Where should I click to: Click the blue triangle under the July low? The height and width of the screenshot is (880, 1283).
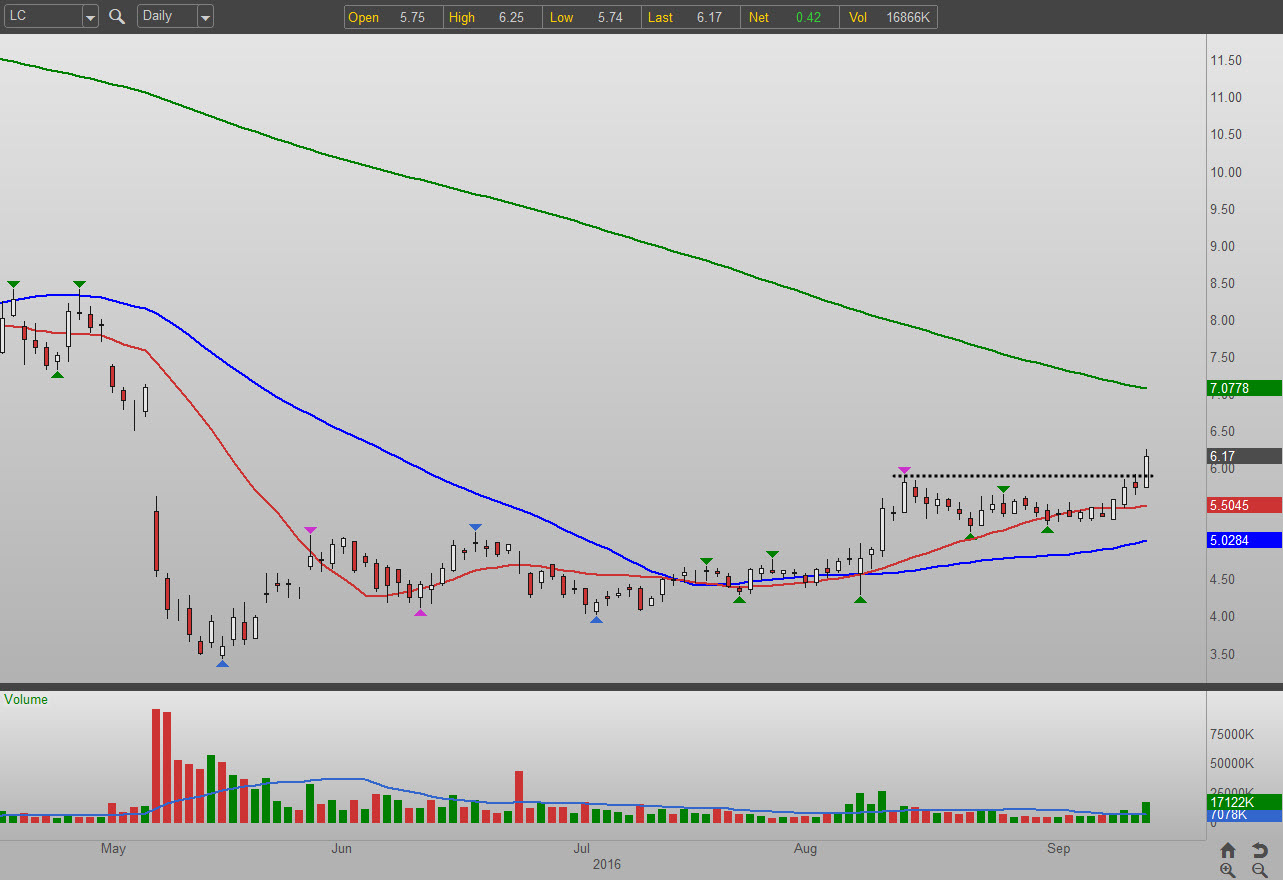coord(596,620)
